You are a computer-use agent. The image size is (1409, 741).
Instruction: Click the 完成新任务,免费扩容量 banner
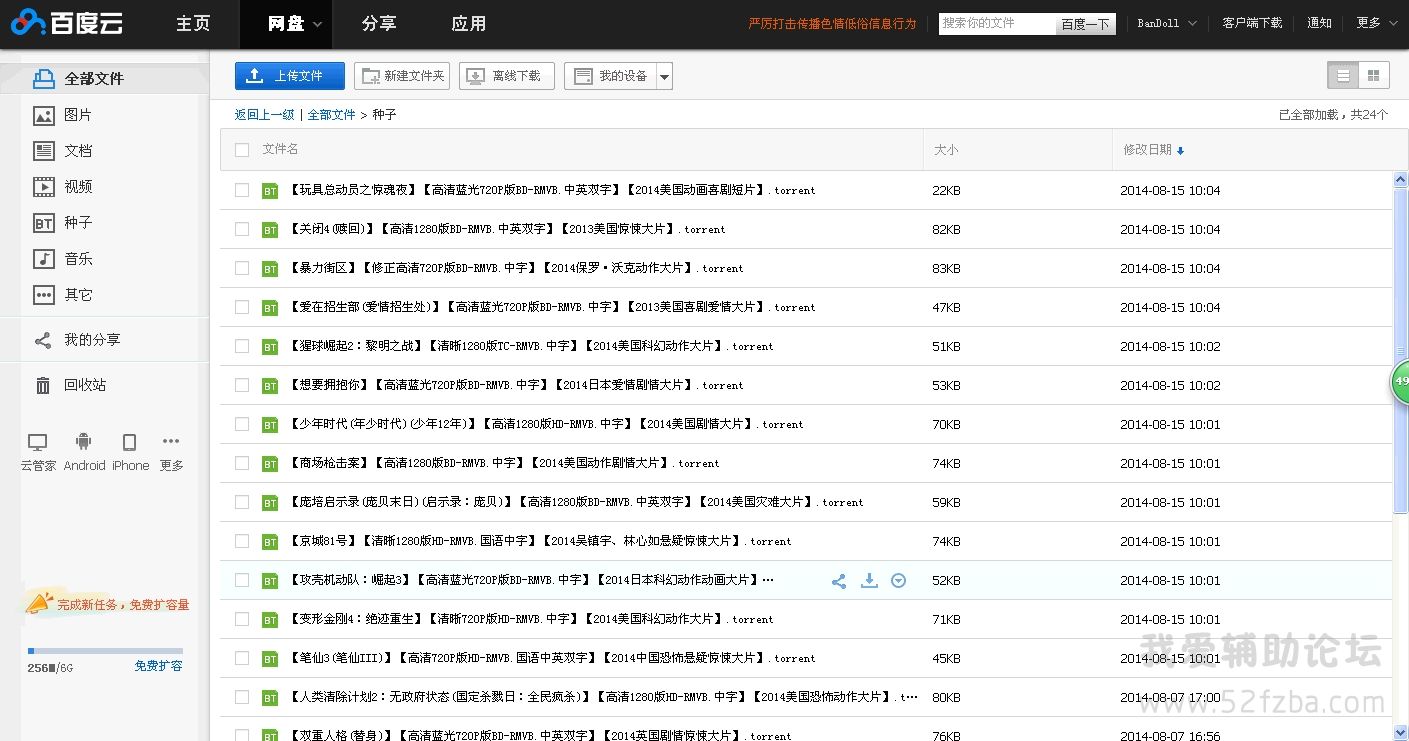tap(106, 604)
